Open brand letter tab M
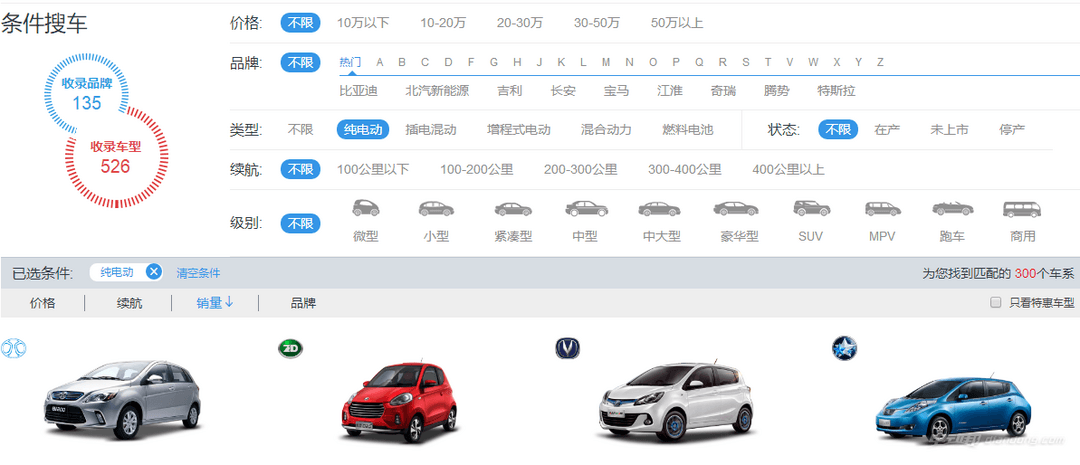The image size is (1080, 465). [606, 62]
